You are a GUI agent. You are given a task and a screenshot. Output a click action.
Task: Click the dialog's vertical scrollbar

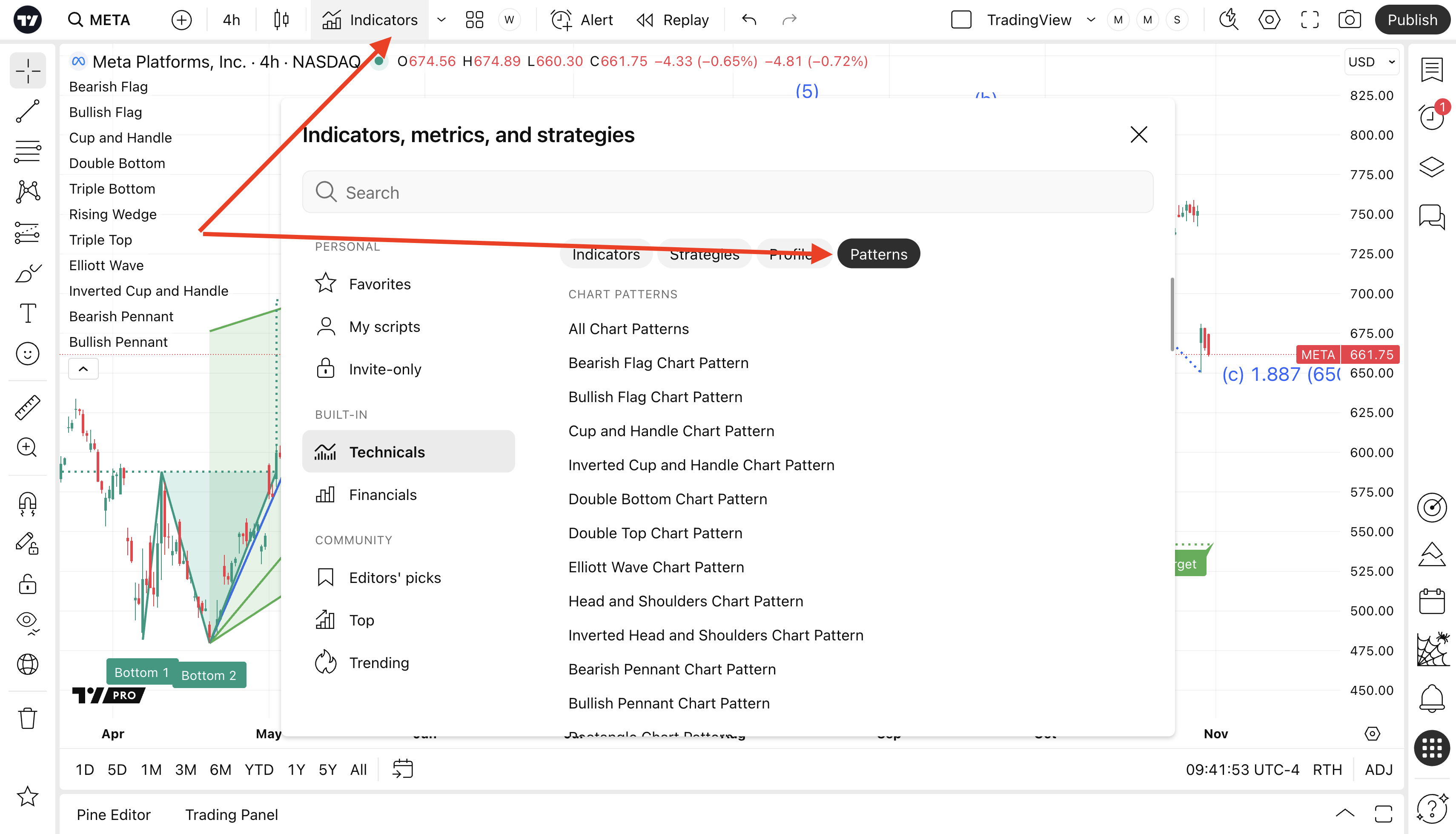click(x=1172, y=314)
